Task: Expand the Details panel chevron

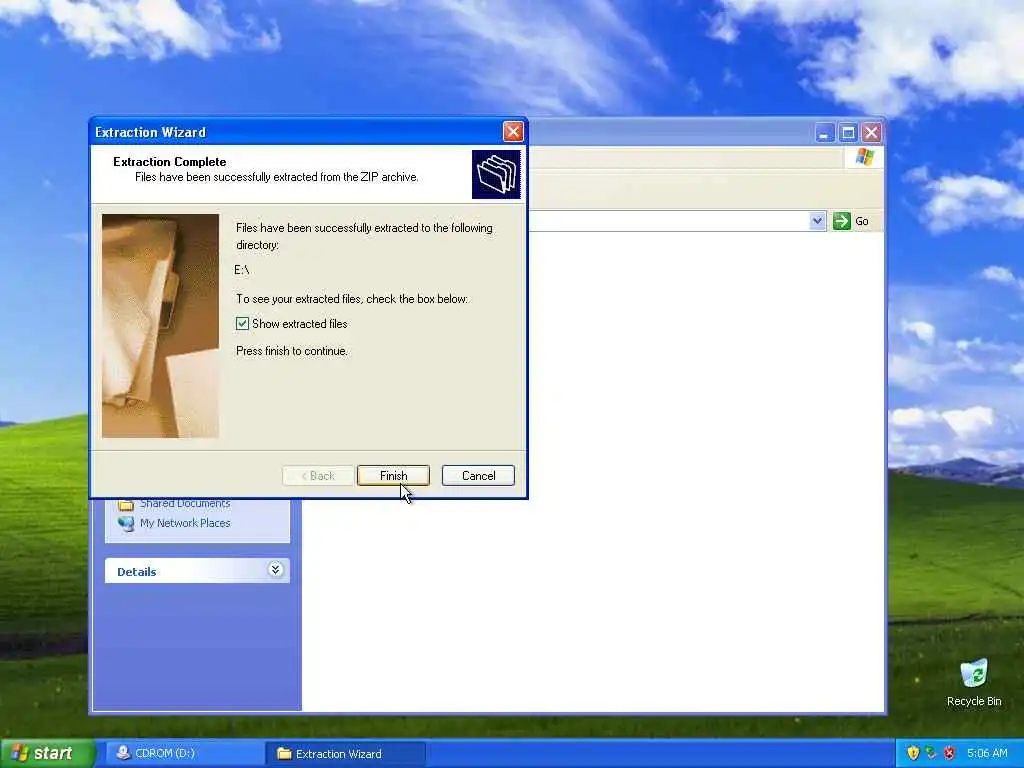Action: pyautogui.click(x=276, y=570)
